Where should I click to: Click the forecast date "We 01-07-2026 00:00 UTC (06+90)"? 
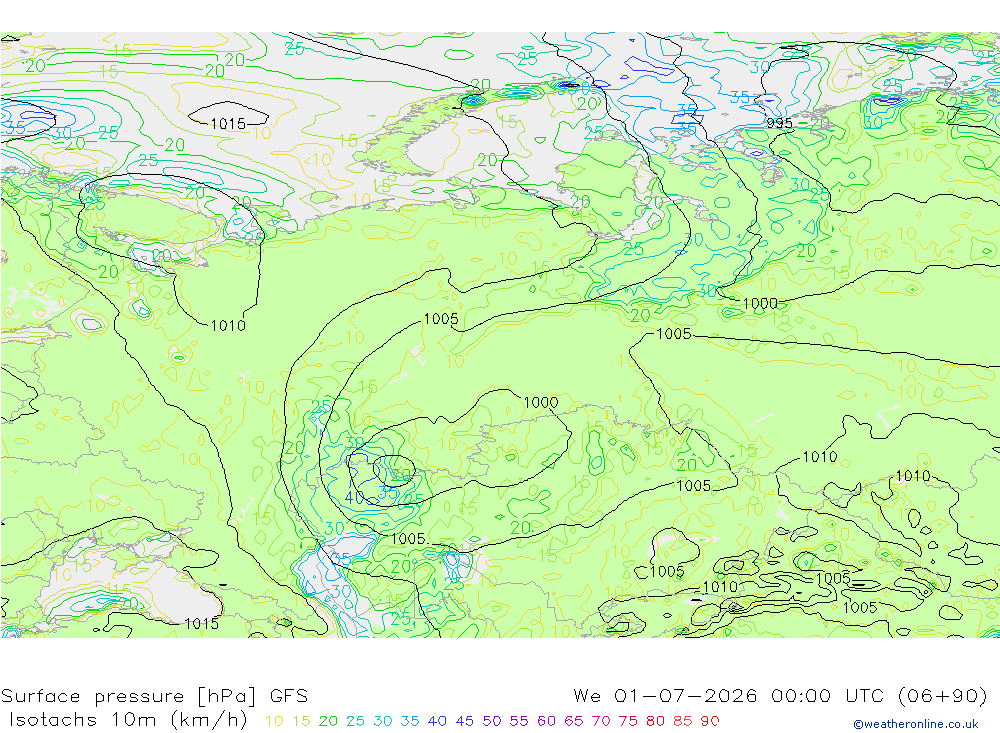pyautogui.click(x=780, y=695)
